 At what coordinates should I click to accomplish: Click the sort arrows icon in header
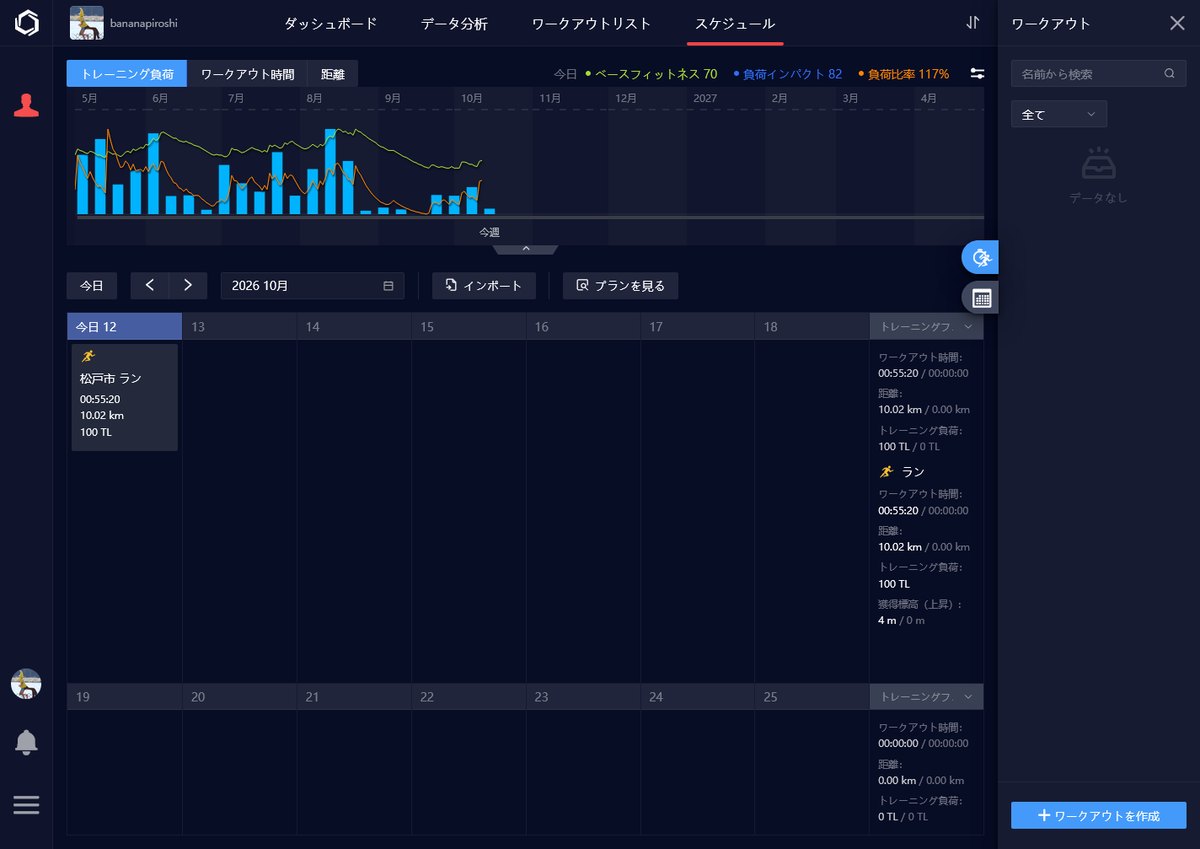[x=972, y=23]
